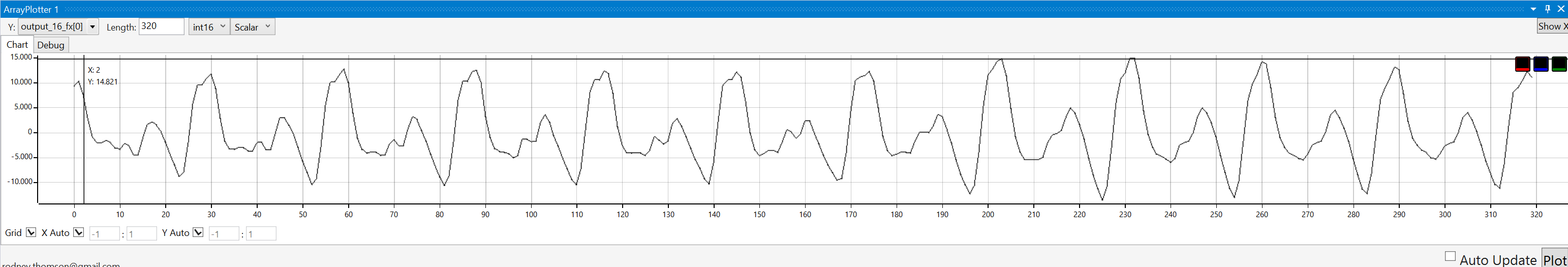This screenshot has width=1568, height=267.
Task: Open the window position dropdown arrow
Action: pos(1533,9)
